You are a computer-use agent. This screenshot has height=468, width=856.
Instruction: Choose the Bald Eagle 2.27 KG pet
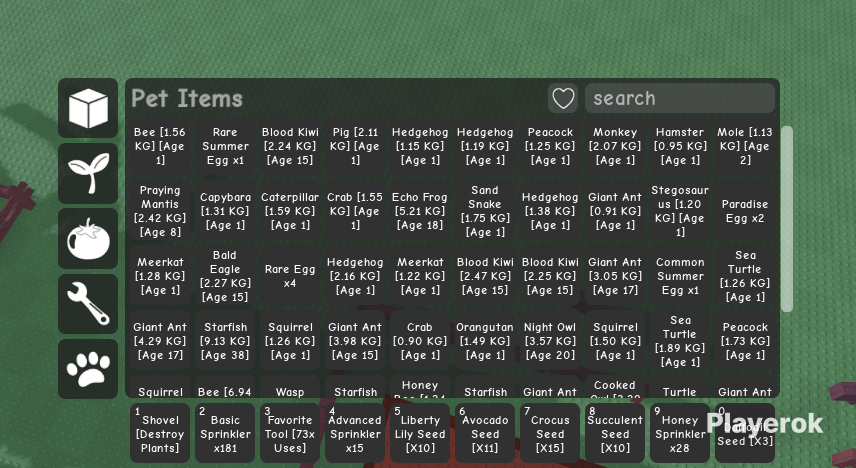[225, 276]
